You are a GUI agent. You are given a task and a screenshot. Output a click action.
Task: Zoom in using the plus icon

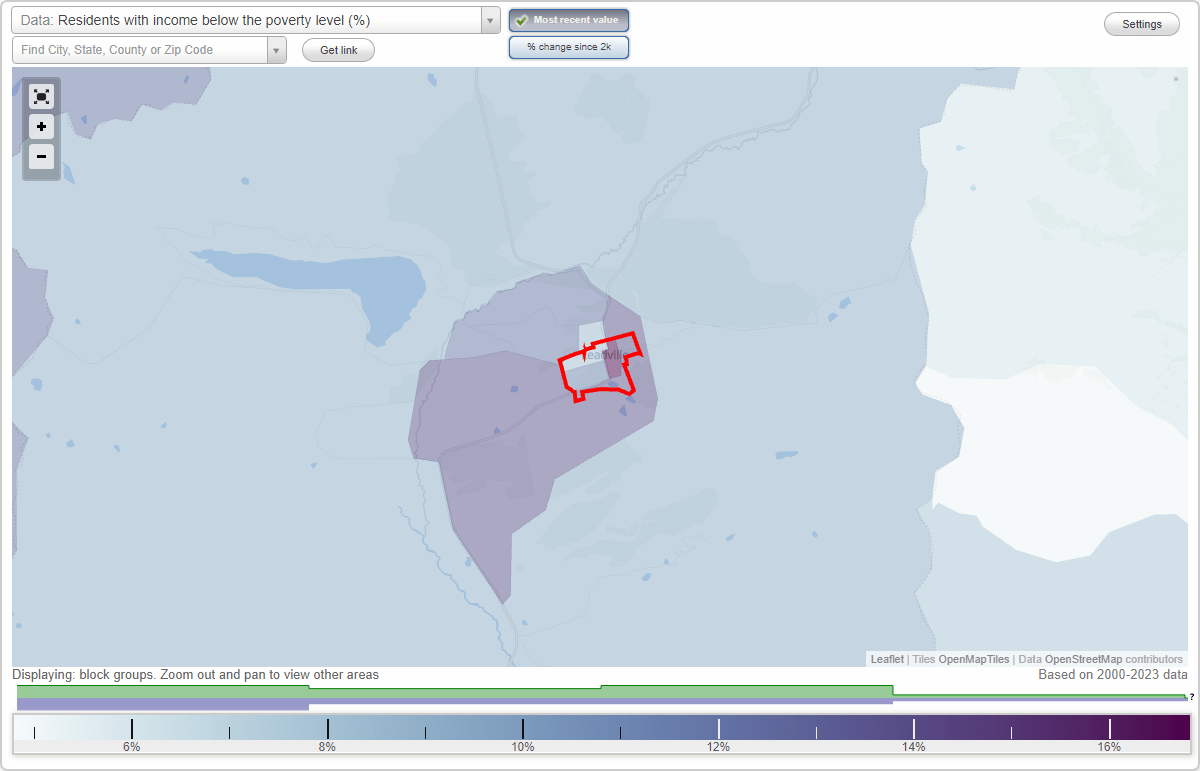click(x=41, y=127)
